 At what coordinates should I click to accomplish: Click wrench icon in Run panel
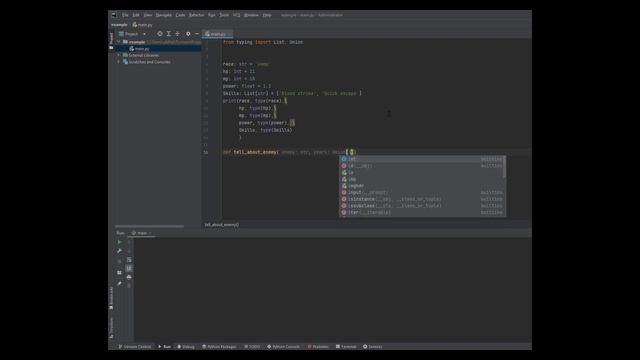[120, 251]
